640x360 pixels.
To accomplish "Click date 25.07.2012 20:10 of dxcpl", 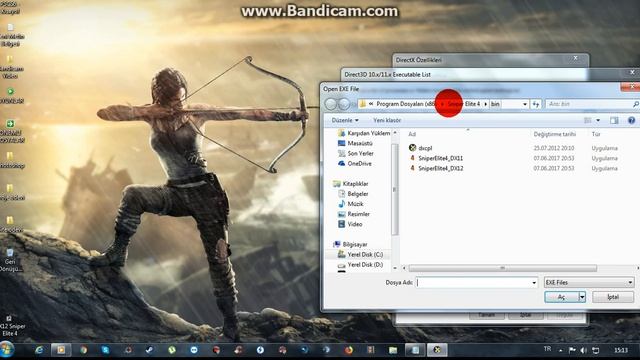I will 553,148.
